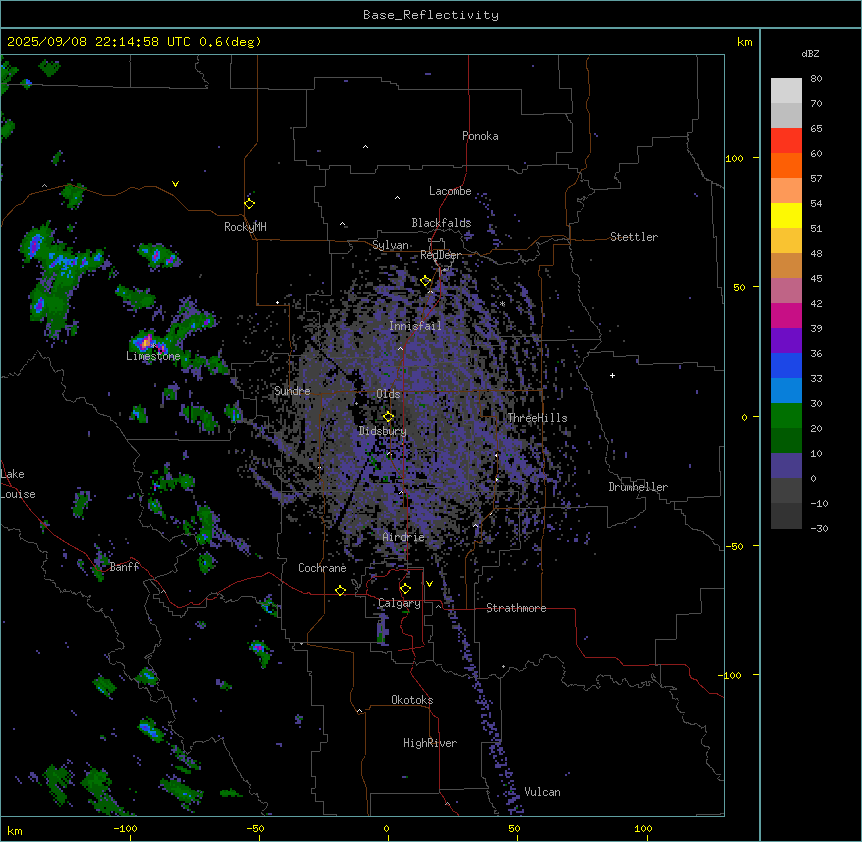Select the red 60-65 dBZ legend swatch
Viewport: 862px width, 842px height.
tap(786, 141)
